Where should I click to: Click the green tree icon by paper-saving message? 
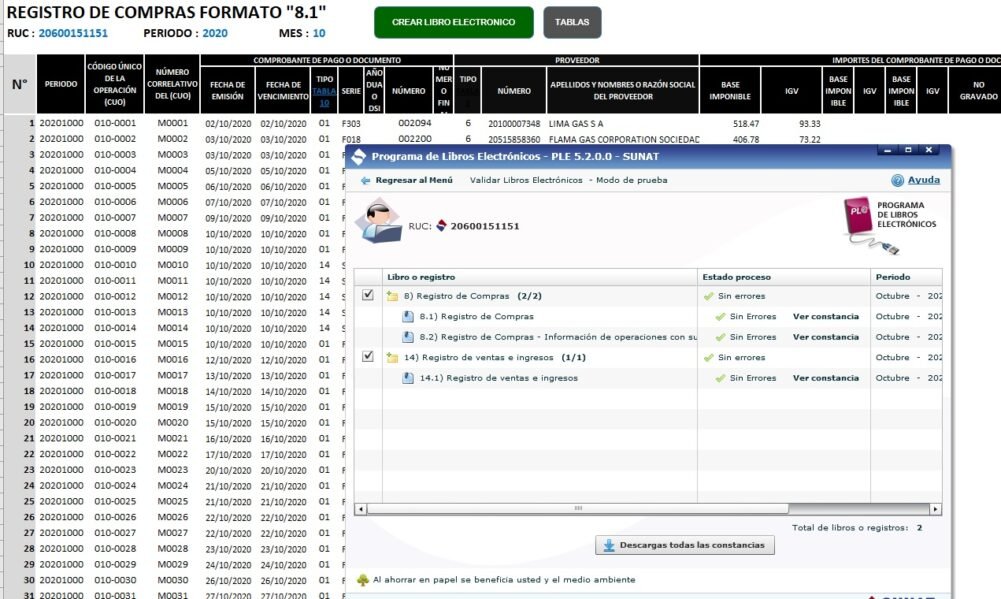click(x=363, y=580)
